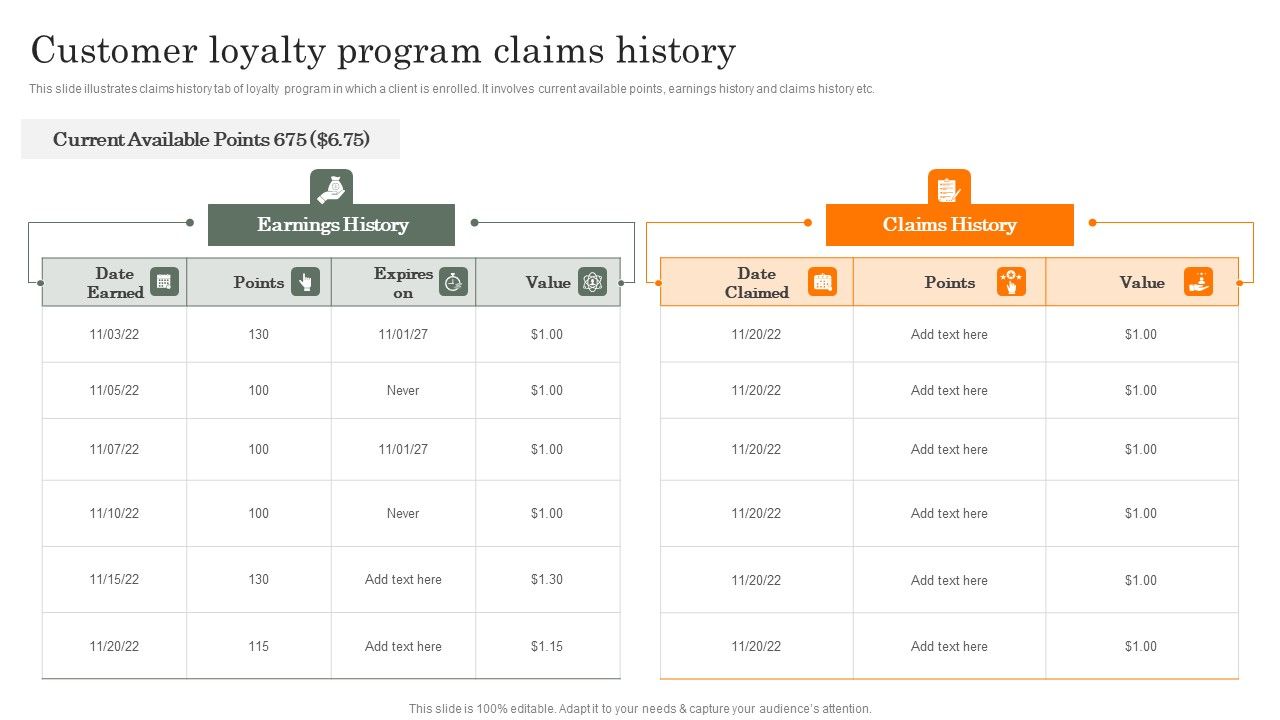Select 130 points in the 11/03/22 row
The width and height of the screenshot is (1280, 720).
click(259, 334)
